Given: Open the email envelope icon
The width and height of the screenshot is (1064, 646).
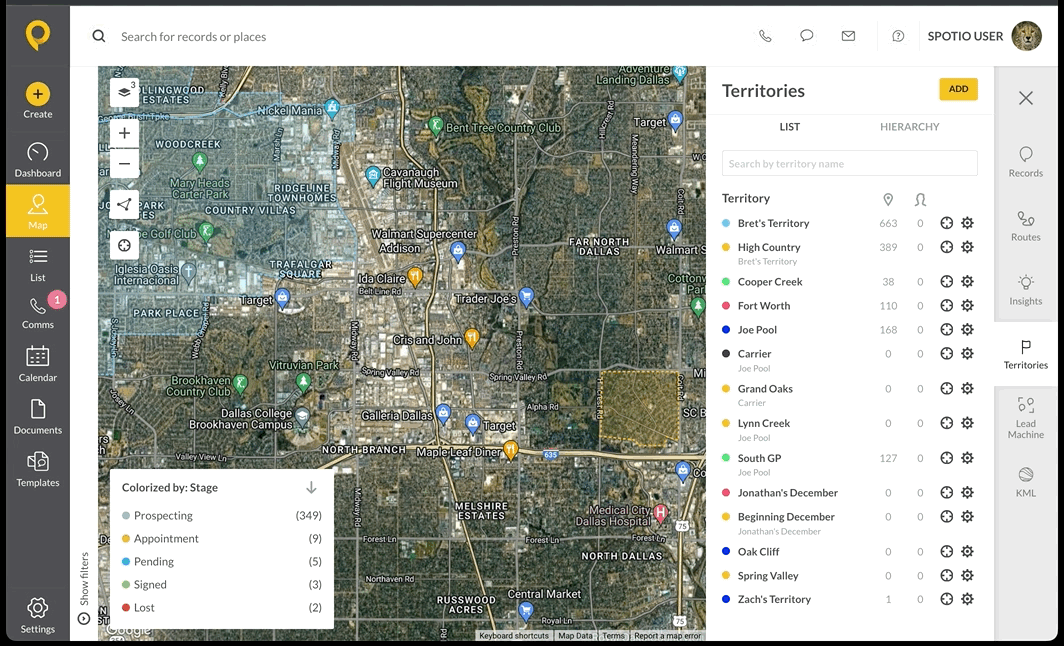Looking at the screenshot, I should coord(848,36).
